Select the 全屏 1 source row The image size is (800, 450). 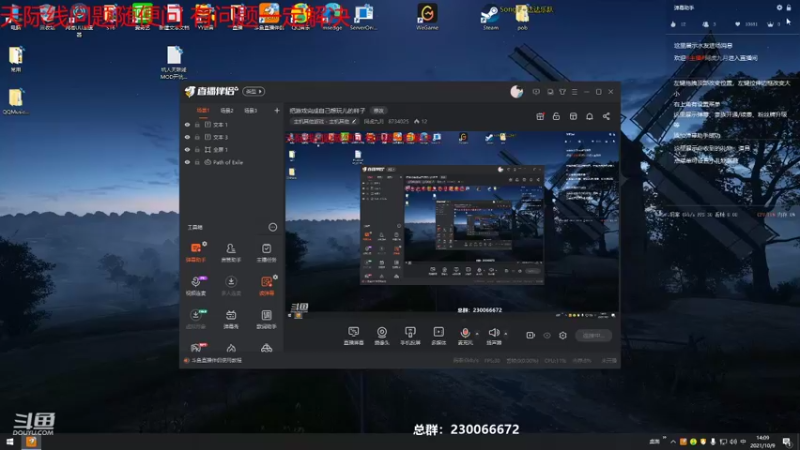[232, 149]
